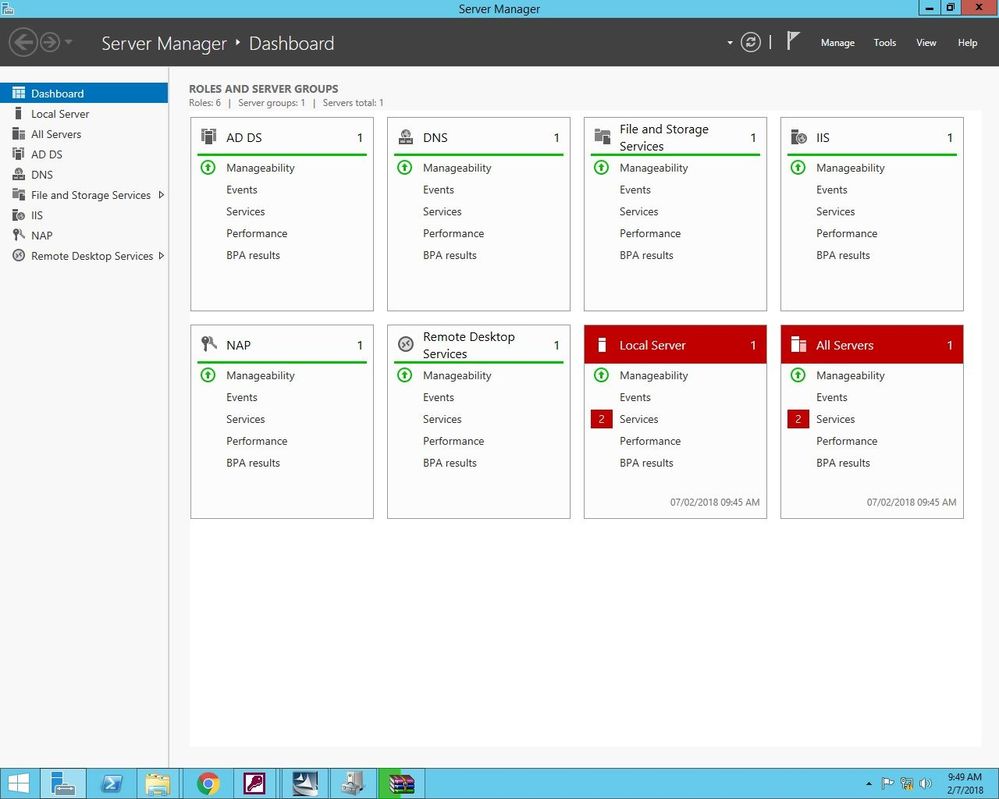999x799 pixels.
Task: Open Events in All Servers tile
Action: pyautogui.click(x=831, y=397)
